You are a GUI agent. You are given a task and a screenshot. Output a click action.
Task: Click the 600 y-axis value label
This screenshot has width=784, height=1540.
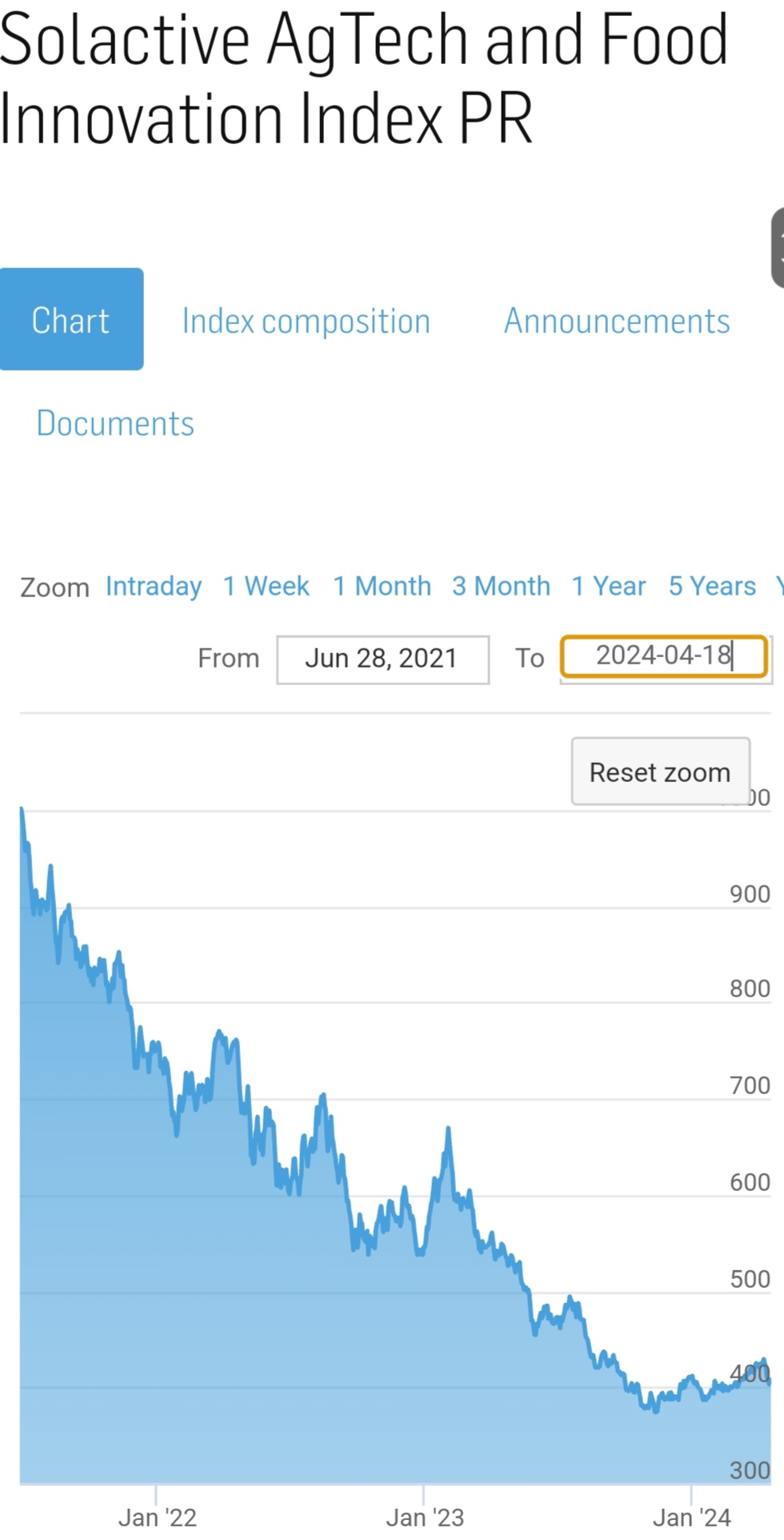pyautogui.click(x=750, y=1182)
